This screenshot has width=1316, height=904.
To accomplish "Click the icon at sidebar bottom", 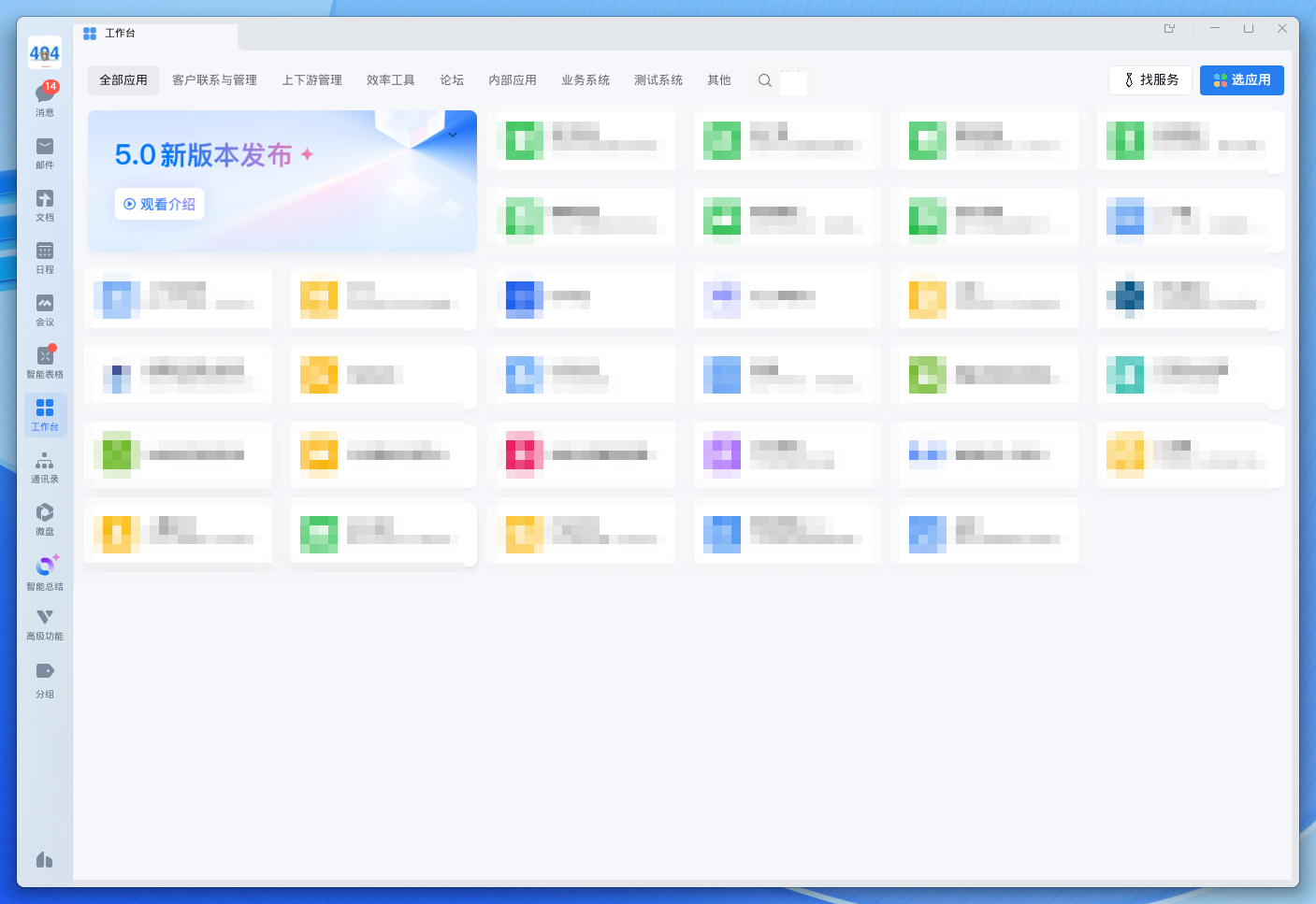I will [44, 859].
